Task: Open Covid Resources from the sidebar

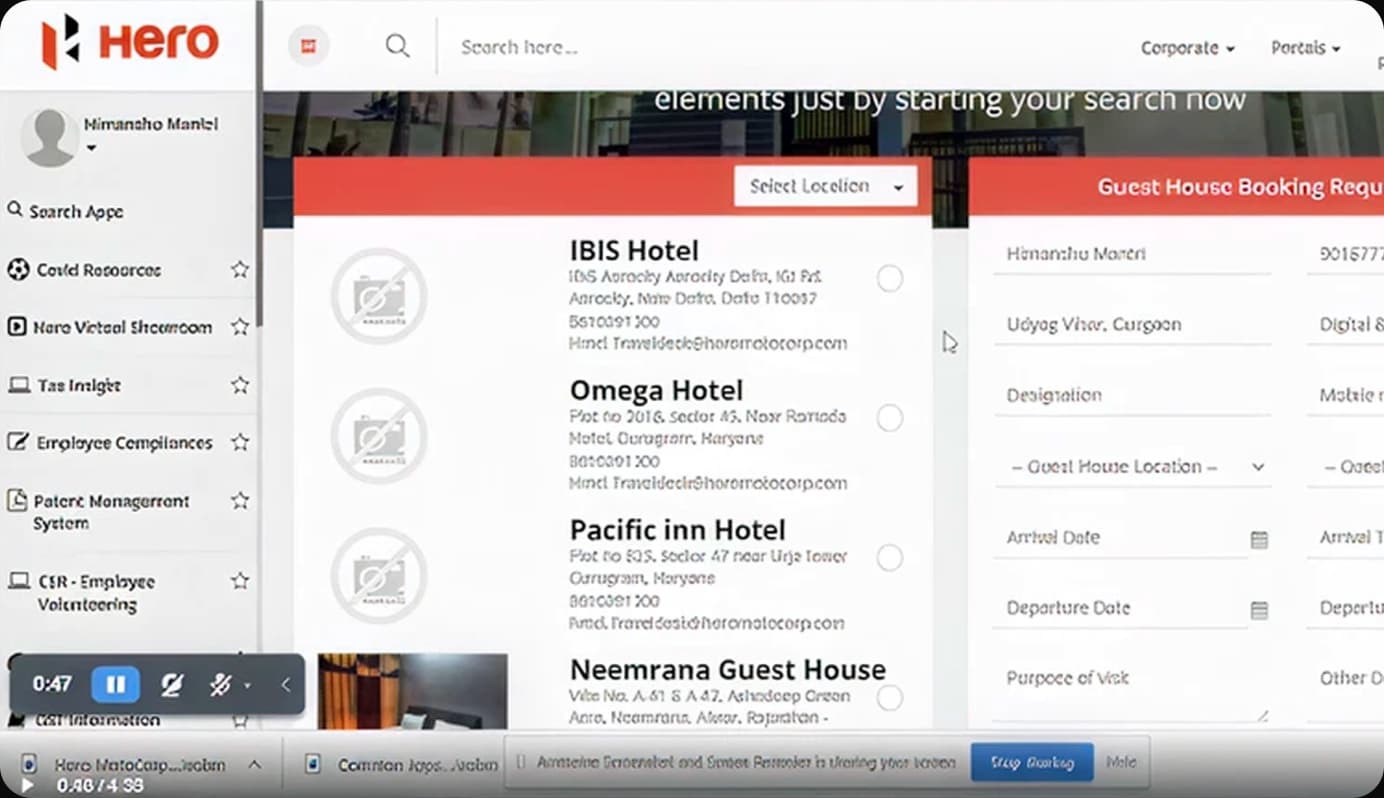Action: (99, 270)
